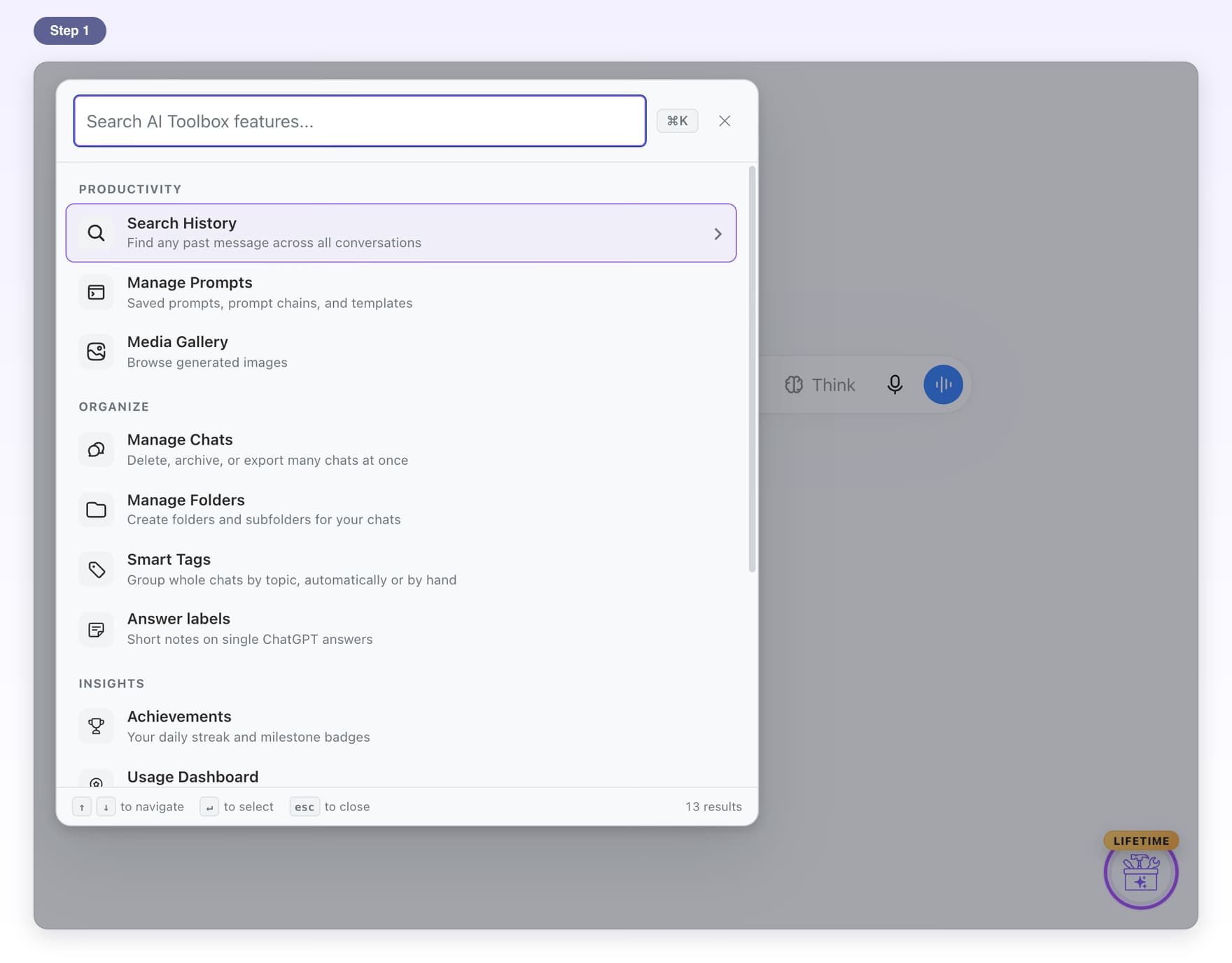Click the Think brain icon
This screenshot has height=963, width=1232.
tap(794, 385)
